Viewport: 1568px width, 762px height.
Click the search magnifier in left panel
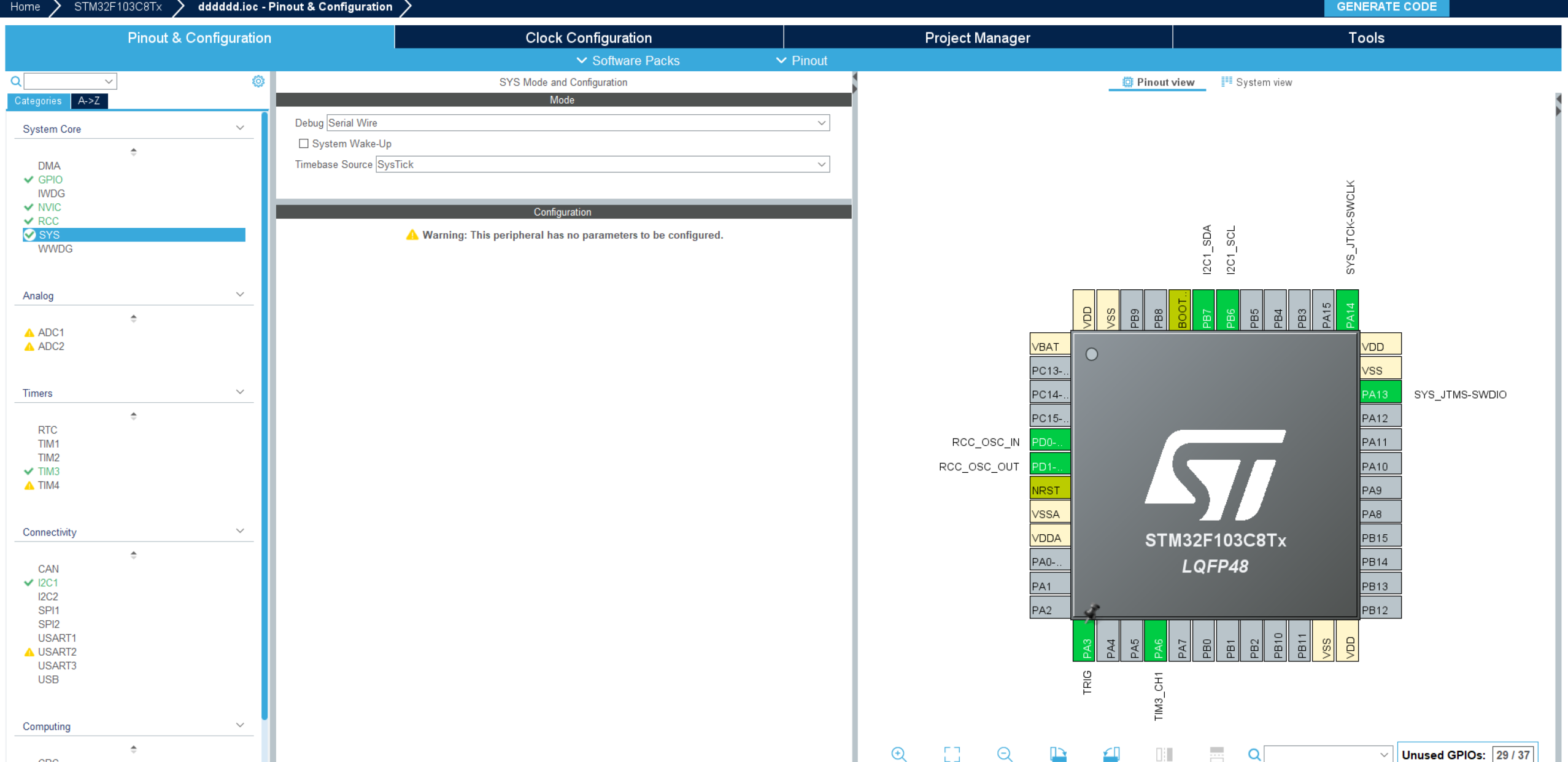pos(16,81)
